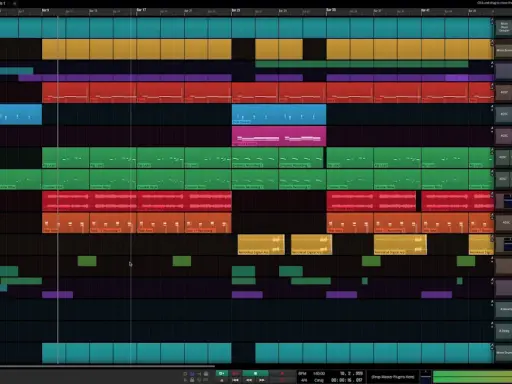
Task: Open the blue-display plugin on yellow arp track
Action: [507, 244]
